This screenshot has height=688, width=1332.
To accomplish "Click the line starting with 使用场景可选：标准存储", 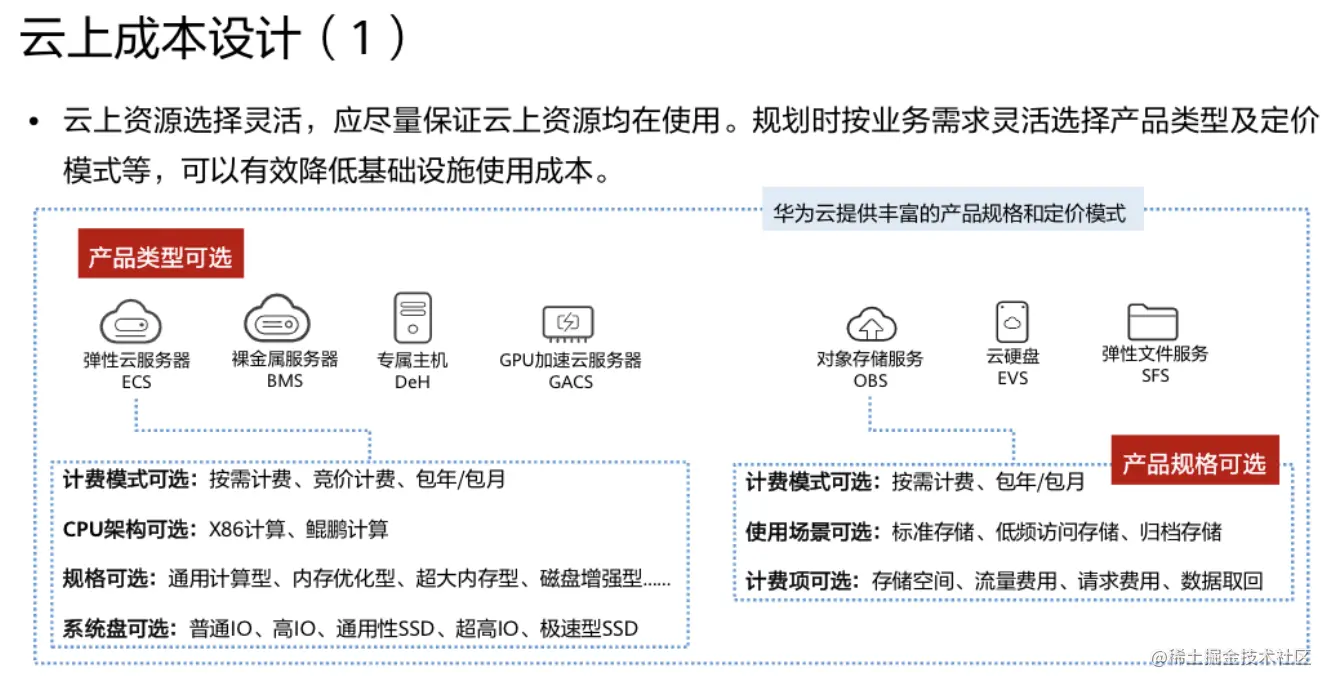I will [x=983, y=532].
